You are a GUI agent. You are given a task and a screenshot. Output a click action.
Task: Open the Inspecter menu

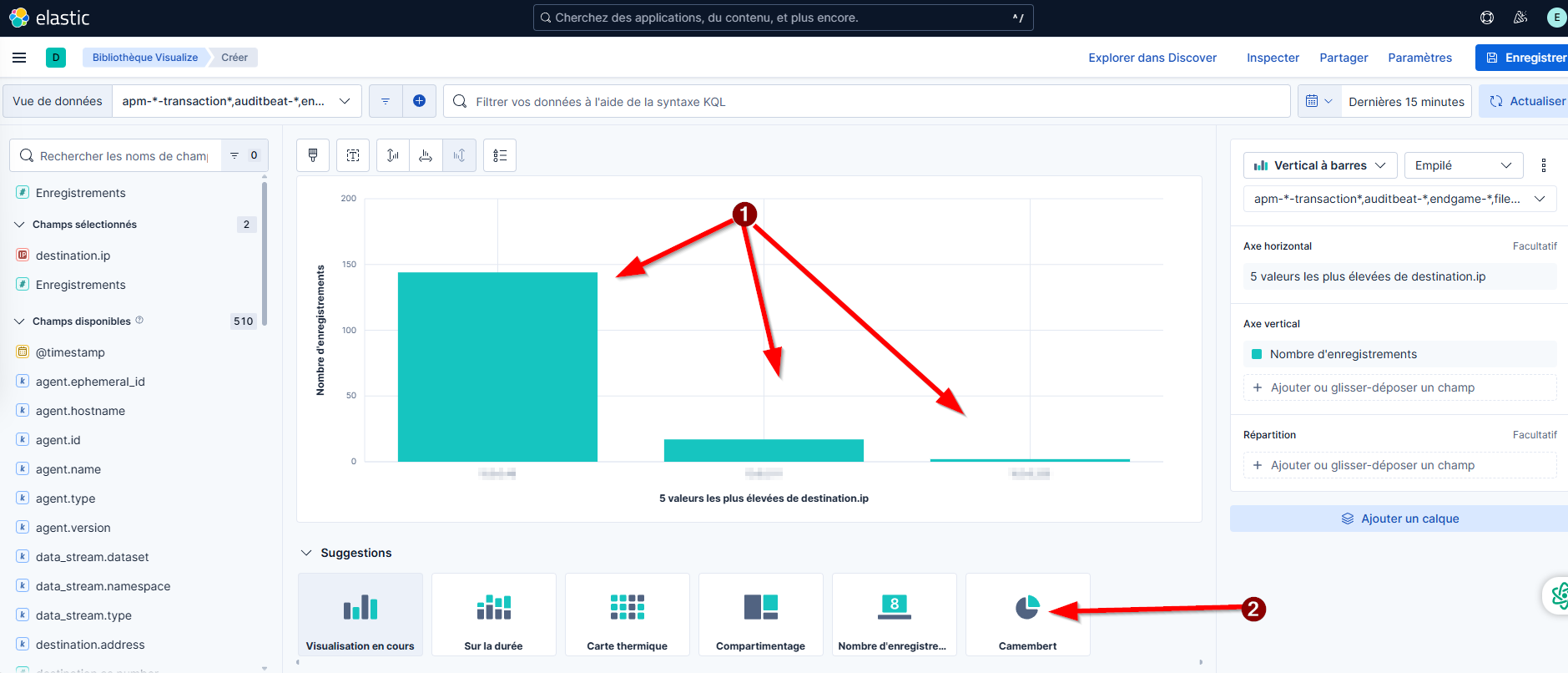pyautogui.click(x=1273, y=58)
